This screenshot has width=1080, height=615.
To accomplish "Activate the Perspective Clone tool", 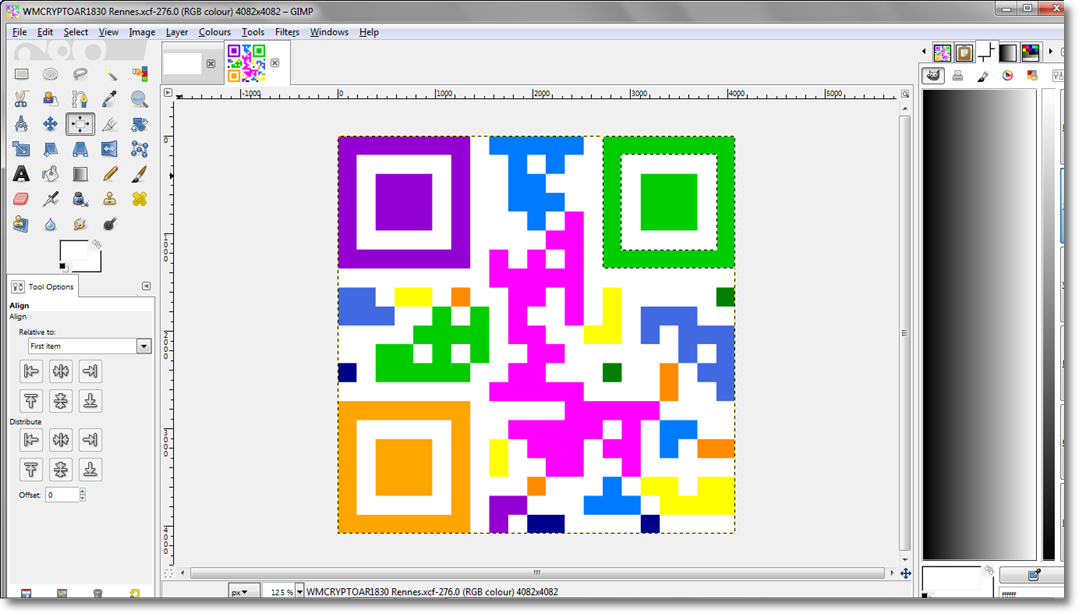I will pos(21,224).
